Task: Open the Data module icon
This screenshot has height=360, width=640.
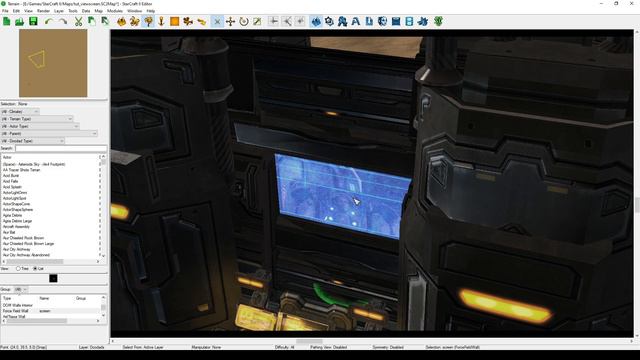Action: [342, 22]
